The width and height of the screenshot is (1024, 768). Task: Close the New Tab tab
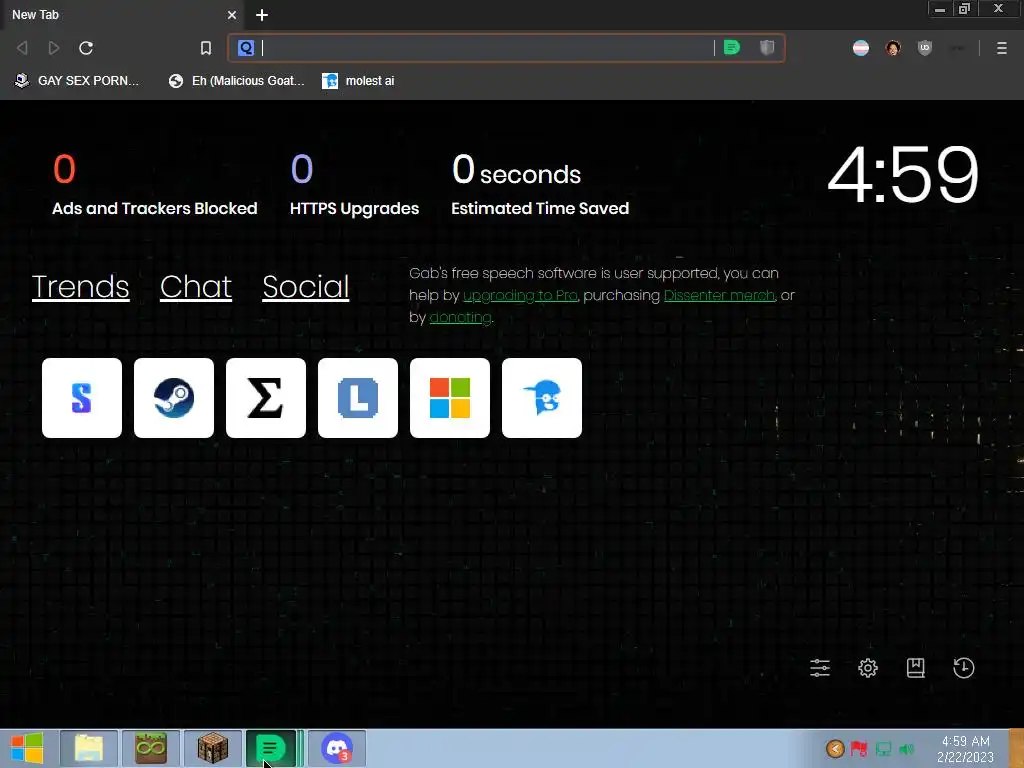tap(232, 14)
